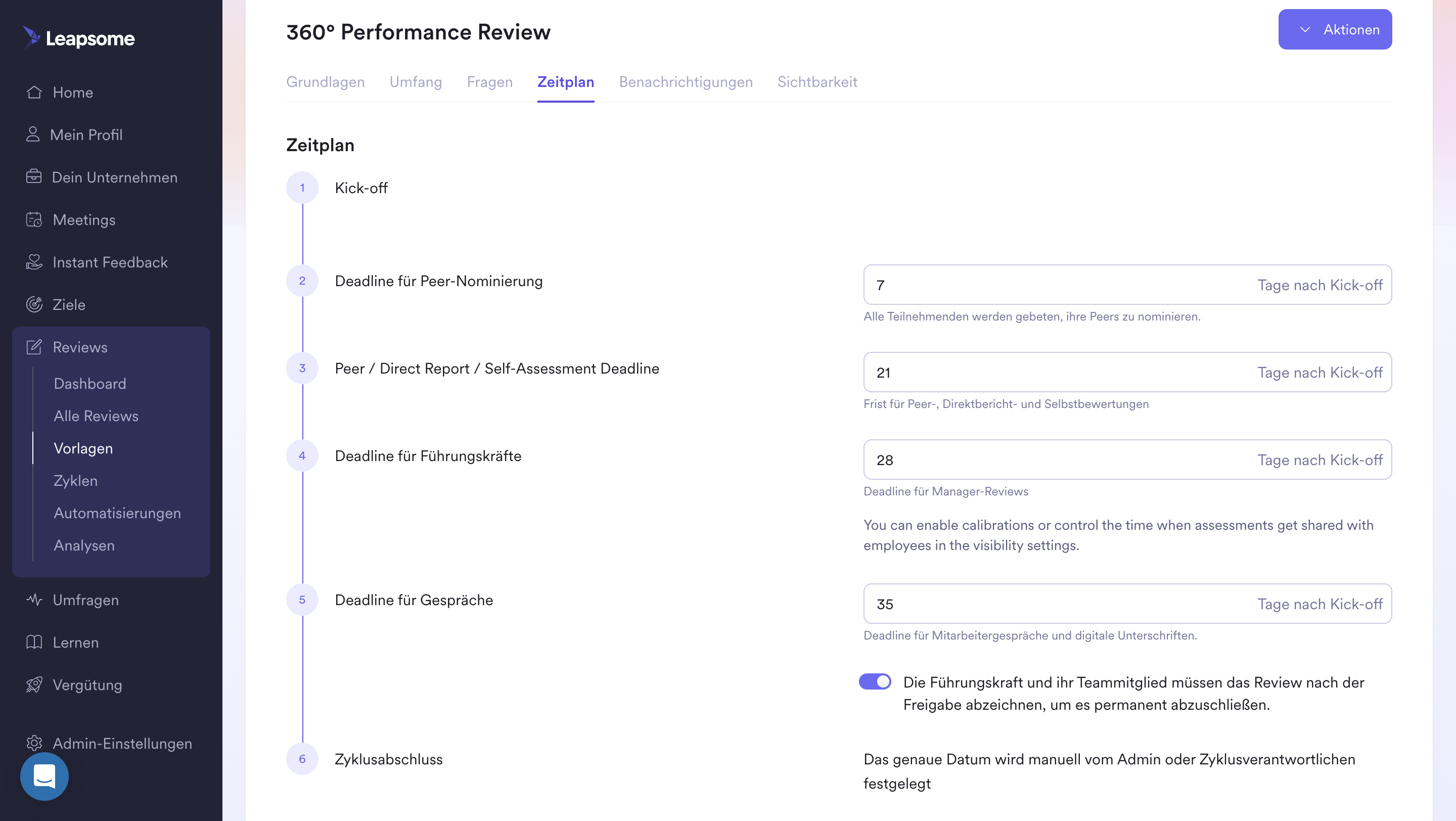Open the Umfragen pulse icon

coord(34,600)
